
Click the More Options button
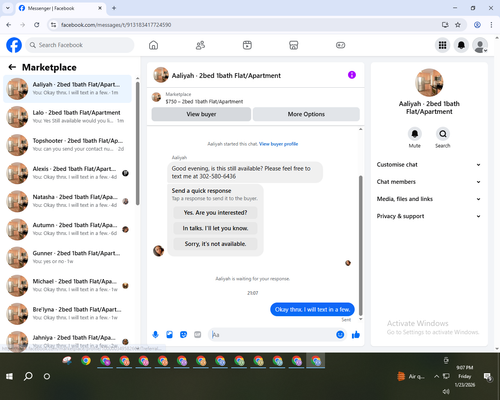tap(306, 114)
